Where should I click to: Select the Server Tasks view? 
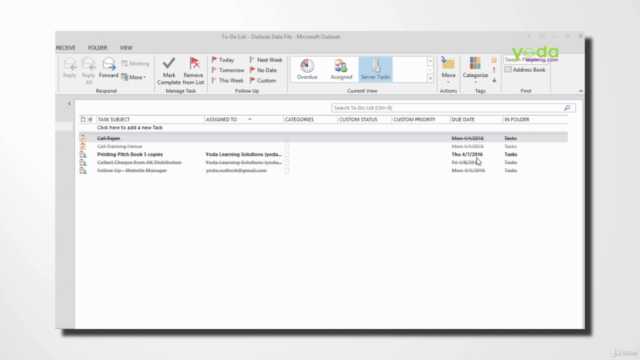click(x=376, y=69)
